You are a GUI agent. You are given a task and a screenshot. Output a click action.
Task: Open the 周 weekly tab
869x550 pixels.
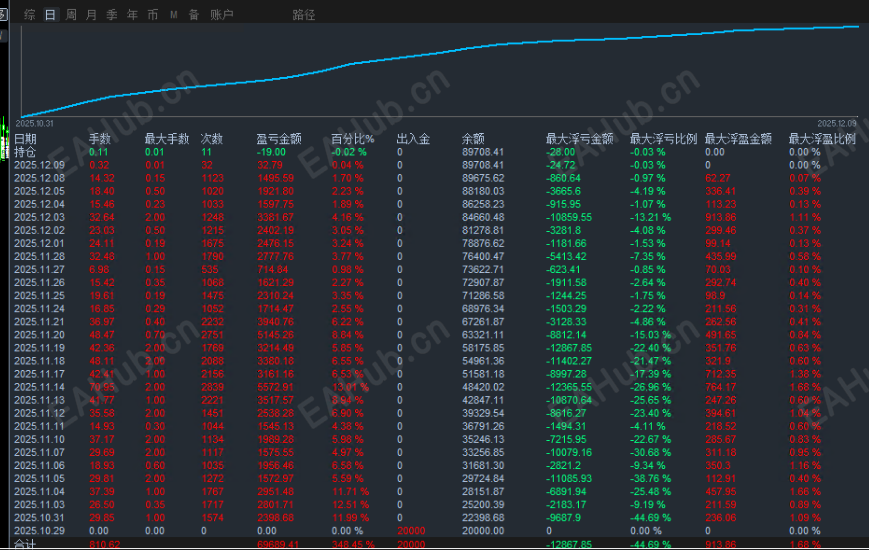pos(71,15)
